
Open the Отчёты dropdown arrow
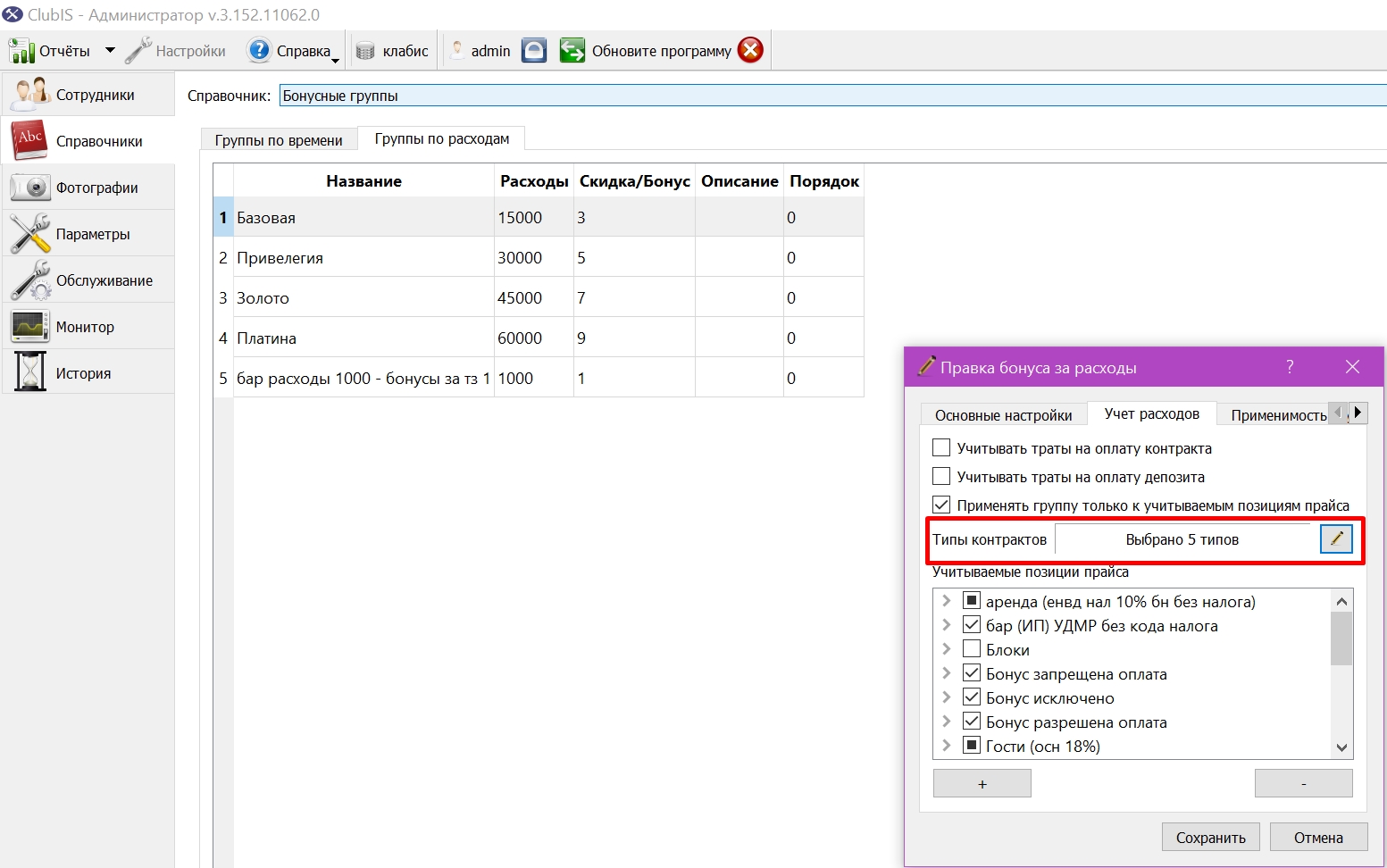tap(110, 51)
